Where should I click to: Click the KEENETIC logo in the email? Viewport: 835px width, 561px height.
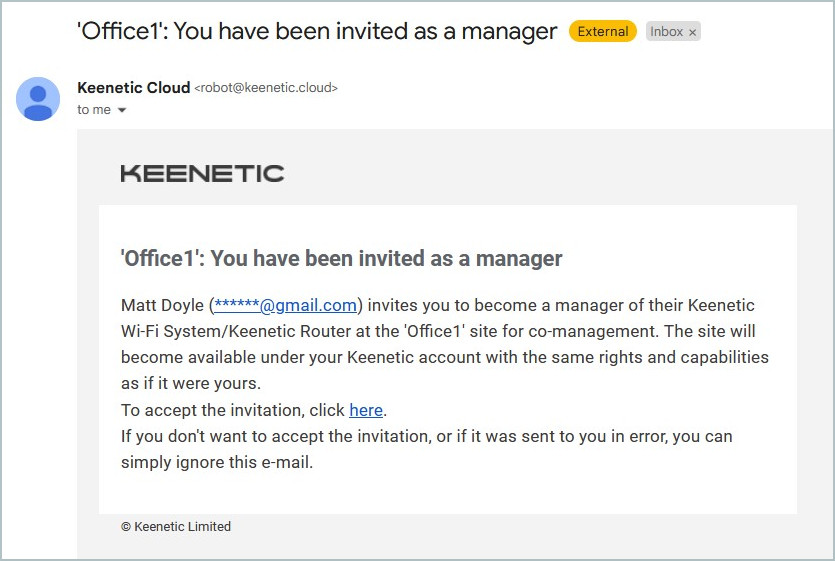click(202, 173)
